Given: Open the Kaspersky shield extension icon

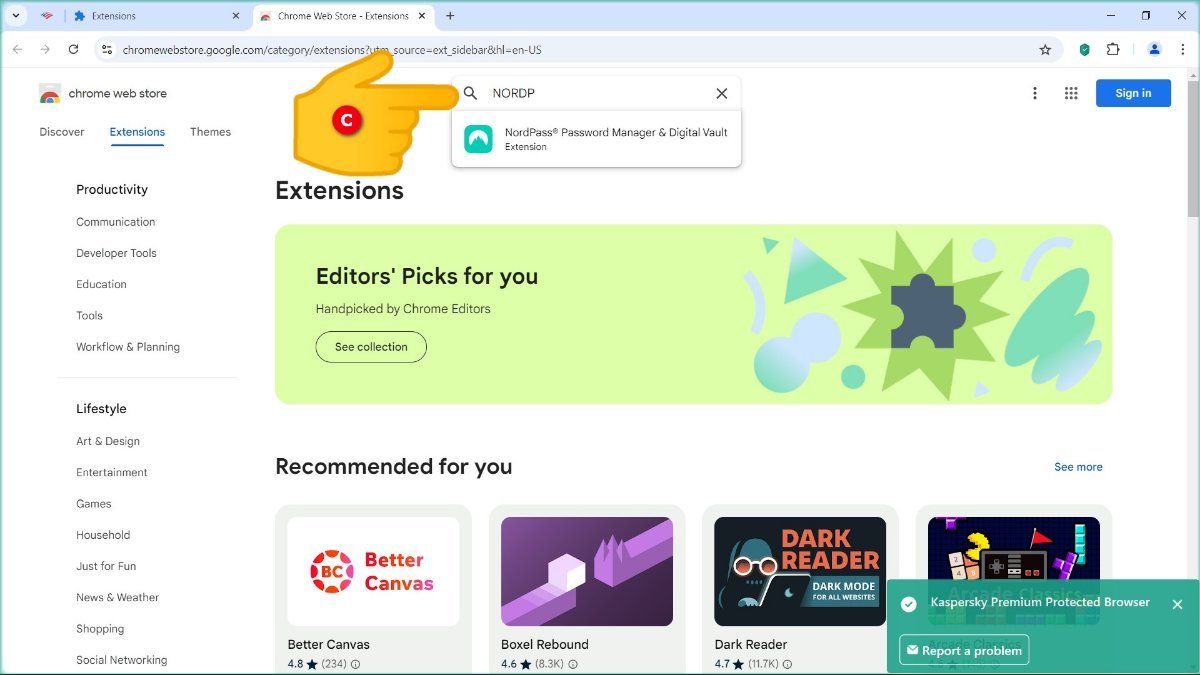Looking at the screenshot, I should click(1085, 49).
